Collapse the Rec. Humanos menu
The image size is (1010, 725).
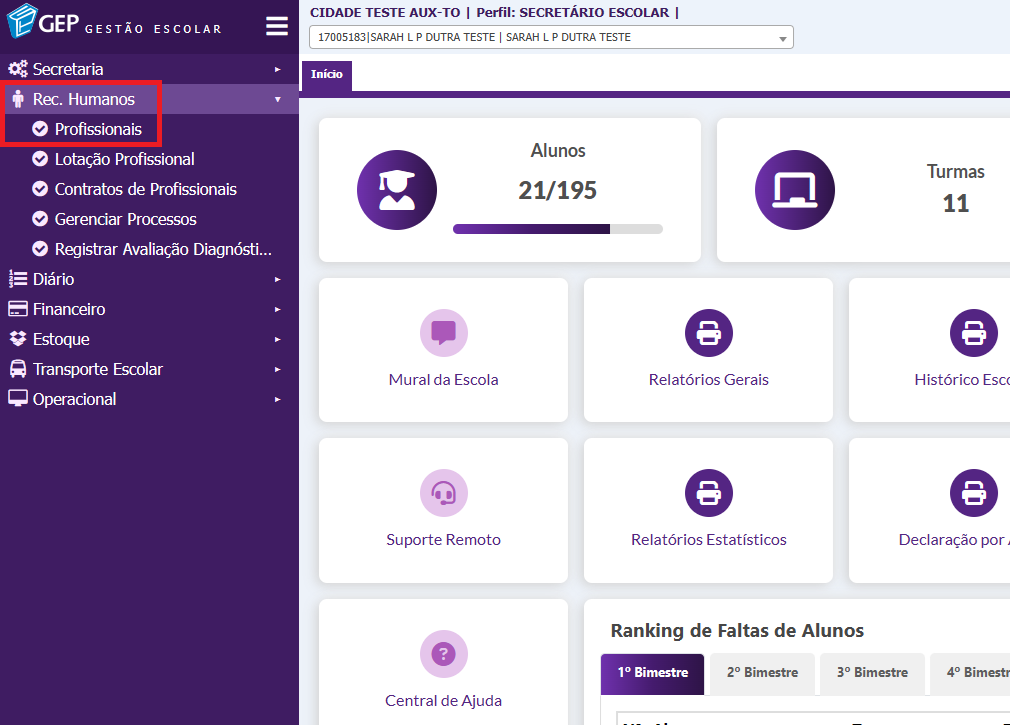tap(84, 99)
